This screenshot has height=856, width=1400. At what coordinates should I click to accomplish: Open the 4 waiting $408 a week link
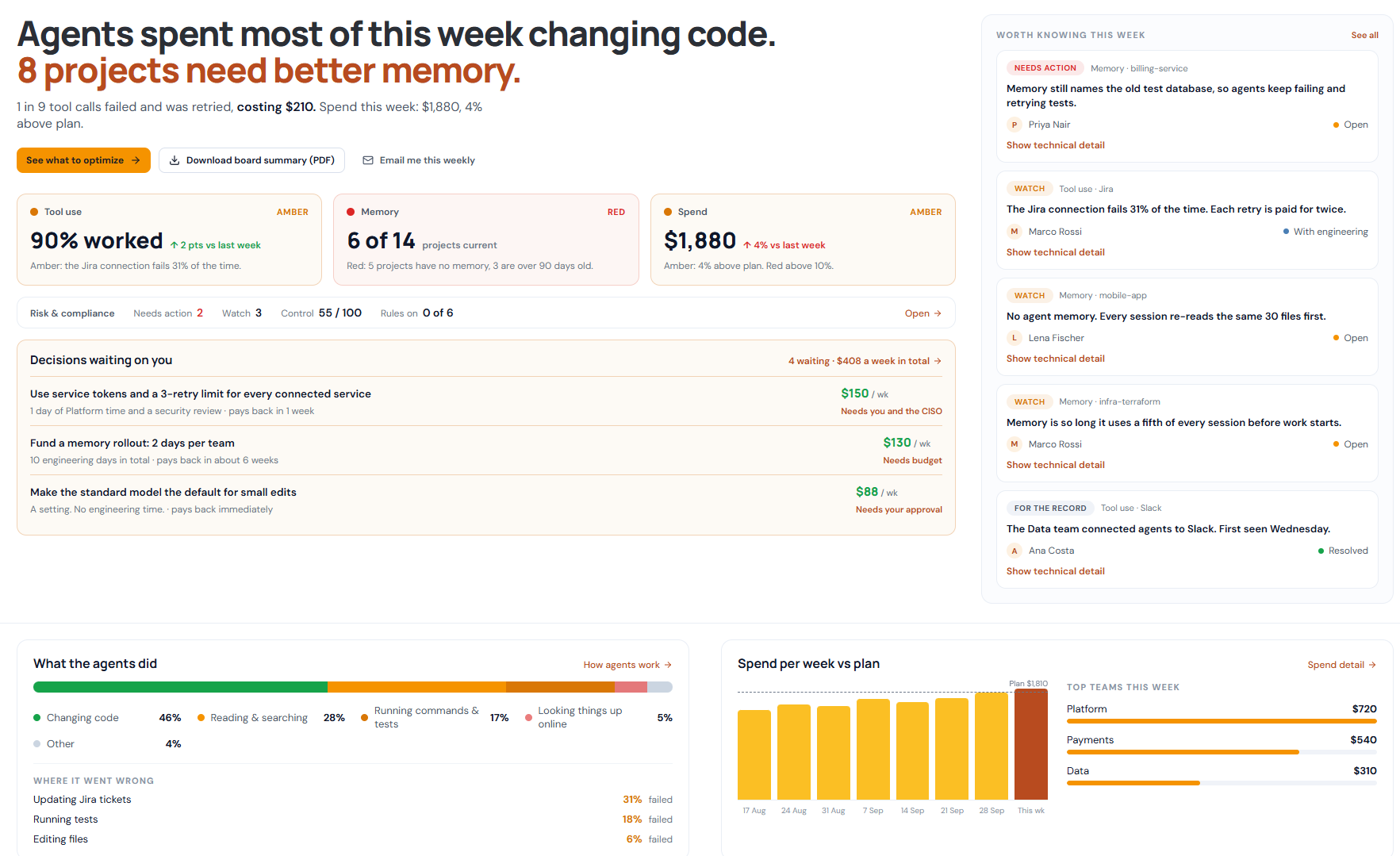865,361
